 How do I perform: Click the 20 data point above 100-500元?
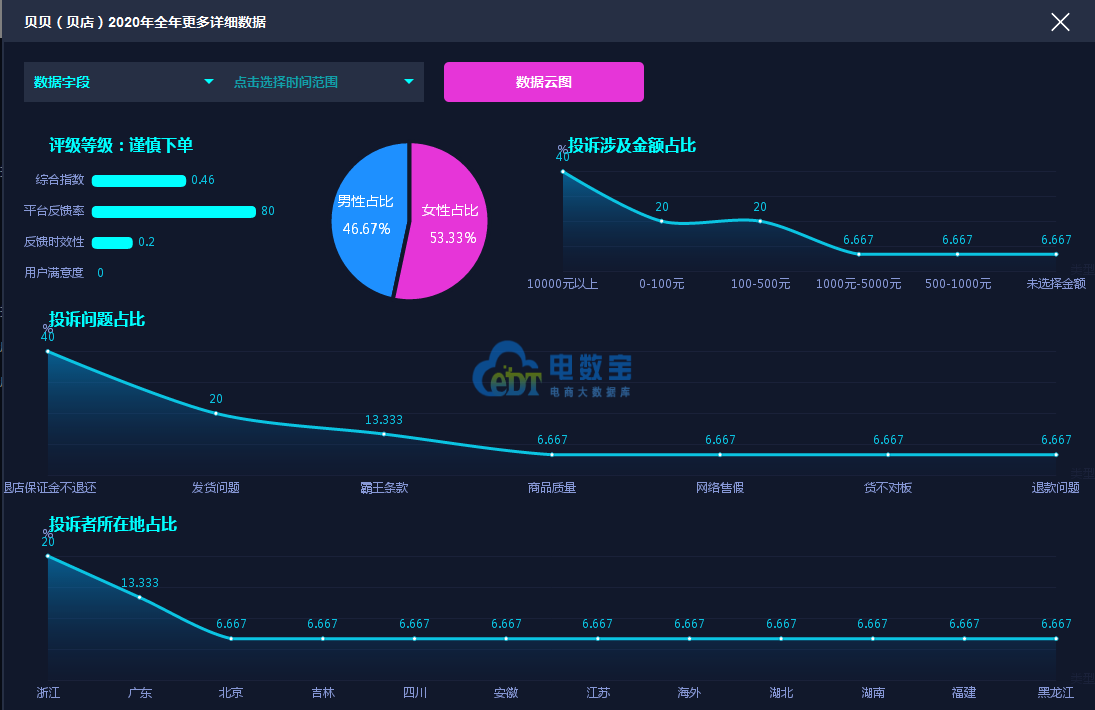click(760, 221)
